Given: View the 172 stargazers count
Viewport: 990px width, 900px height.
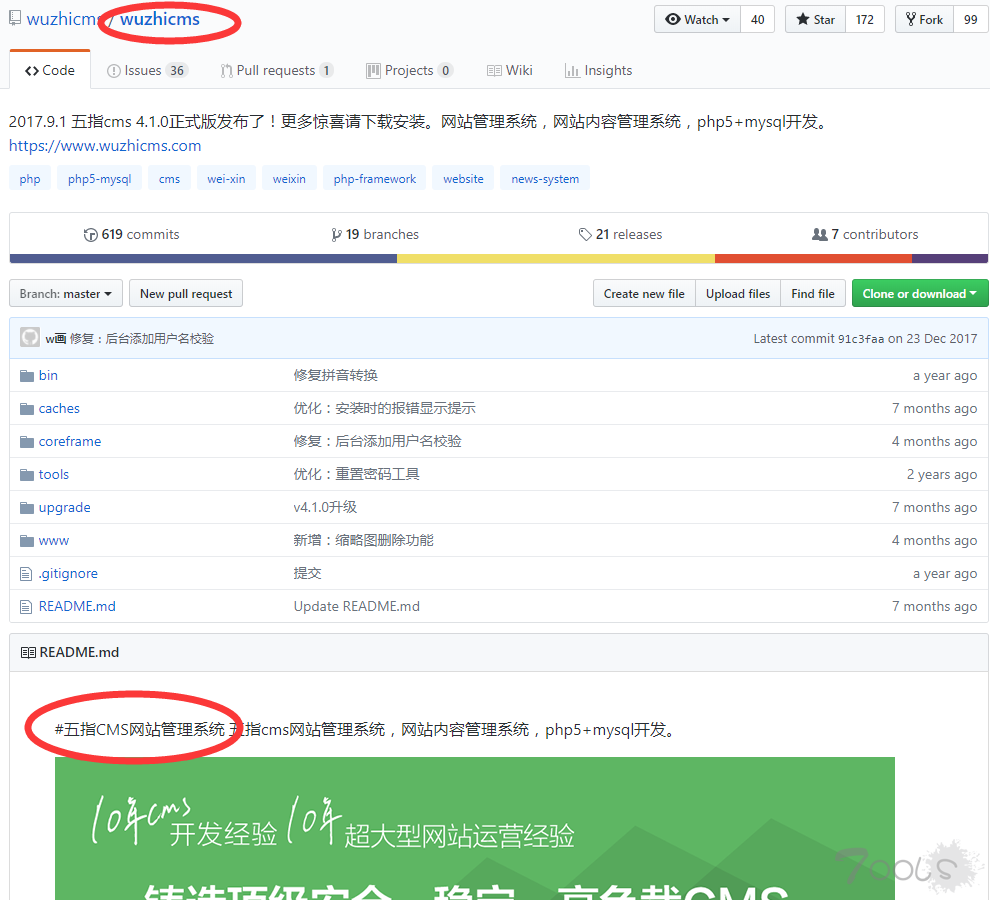Looking at the screenshot, I should pyautogui.click(x=864, y=20).
